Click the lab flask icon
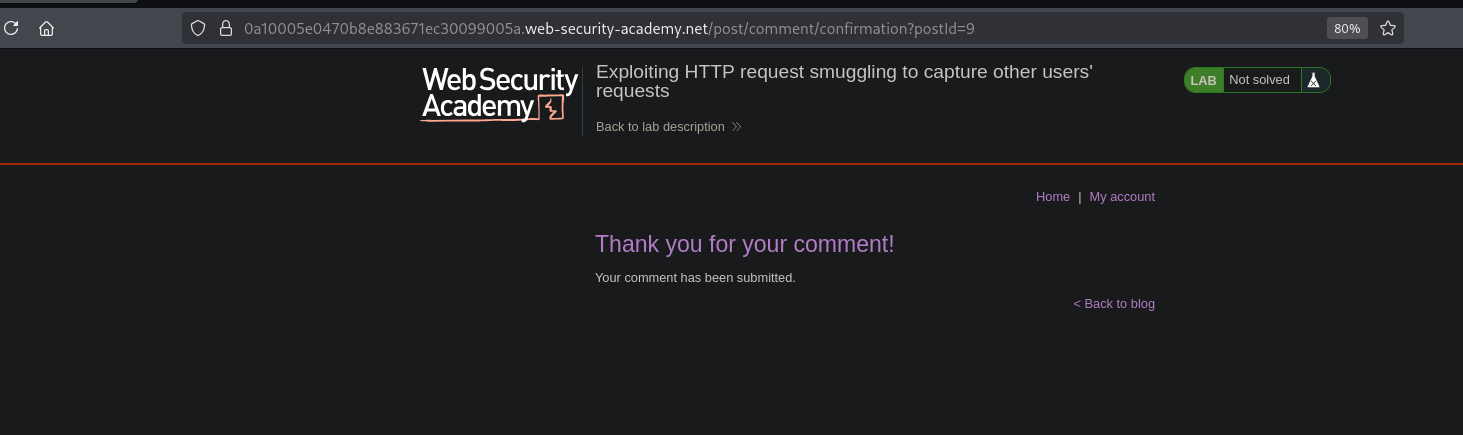1463x435 pixels. point(1314,80)
